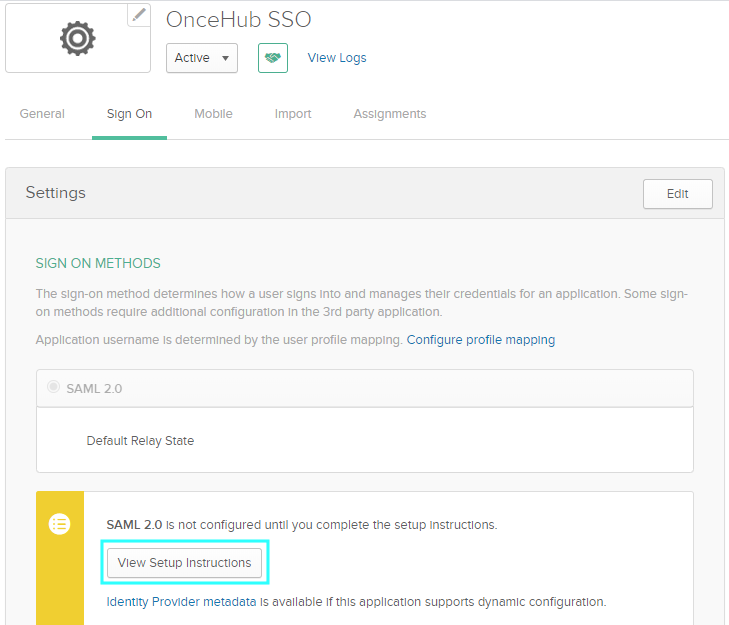Click the green handshake icon button
Screen dimensions: 729x625
click(273, 58)
